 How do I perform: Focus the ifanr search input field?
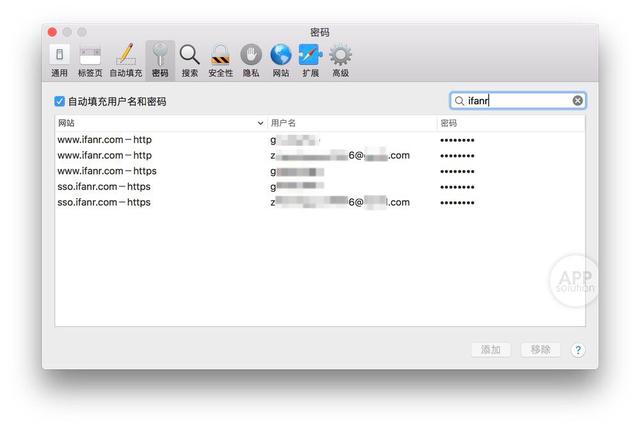pos(518,101)
